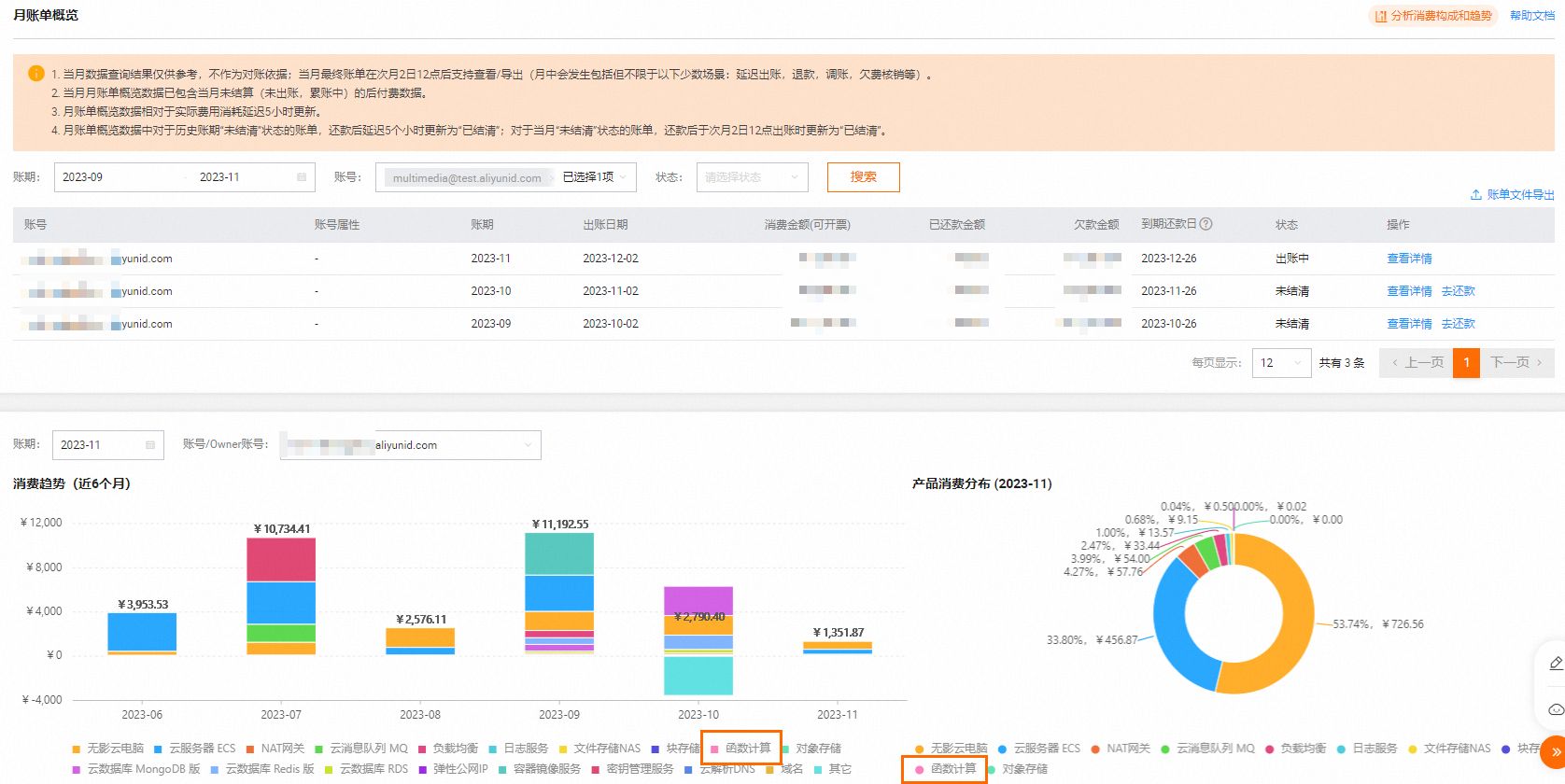Image resolution: width=1565 pixels, height=784 pixels.
Task: Toggle 文件存储NAS in the trend chart legend
Action: (x=599, y=749)
